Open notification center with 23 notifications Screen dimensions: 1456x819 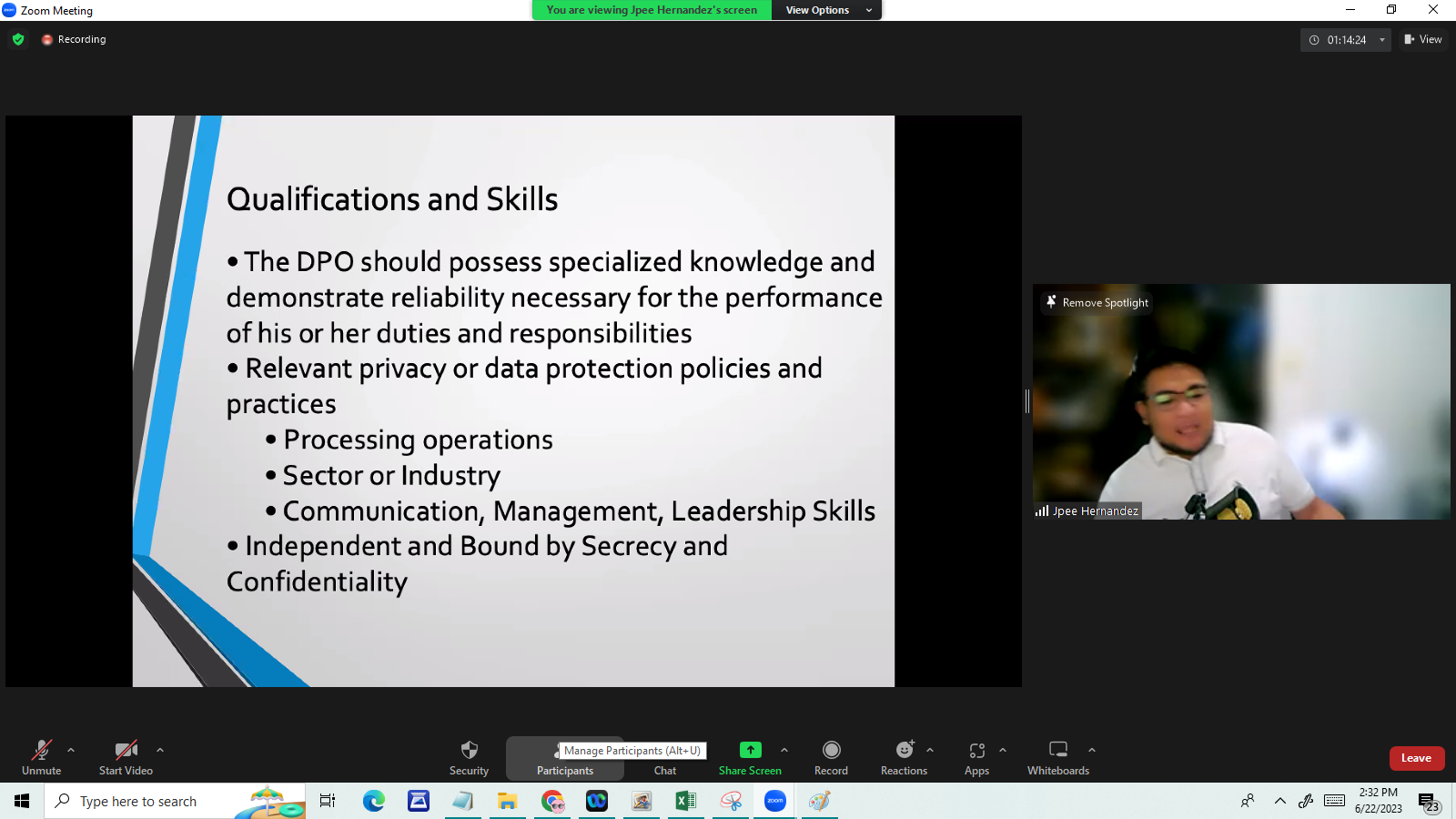[x=1430, y=802]
